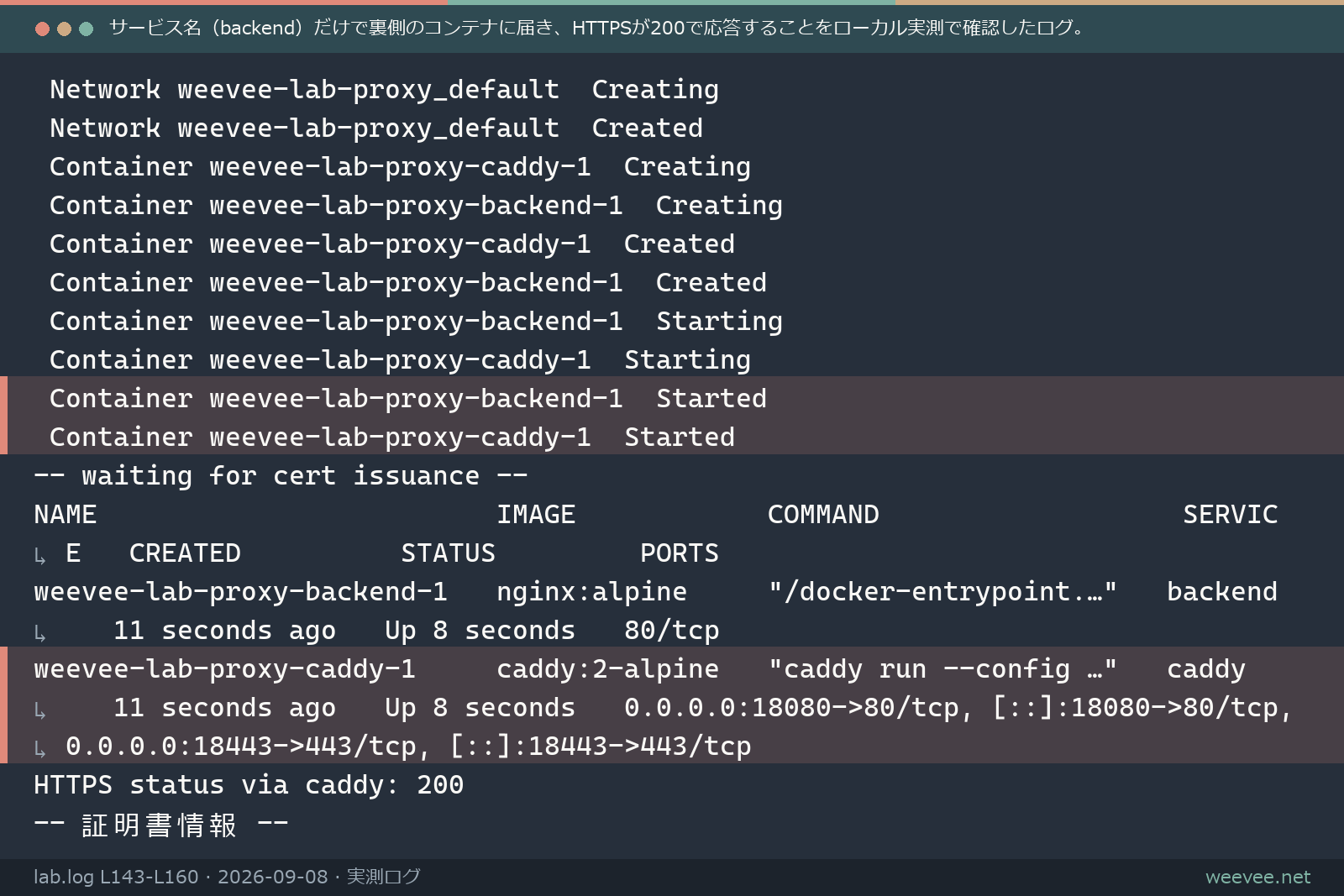The height and width of the screenshot is (896, 1344).
Task: Select '0.0.0.0:18080->80/tcp' port mapping
Action: (x=791, y=707)
